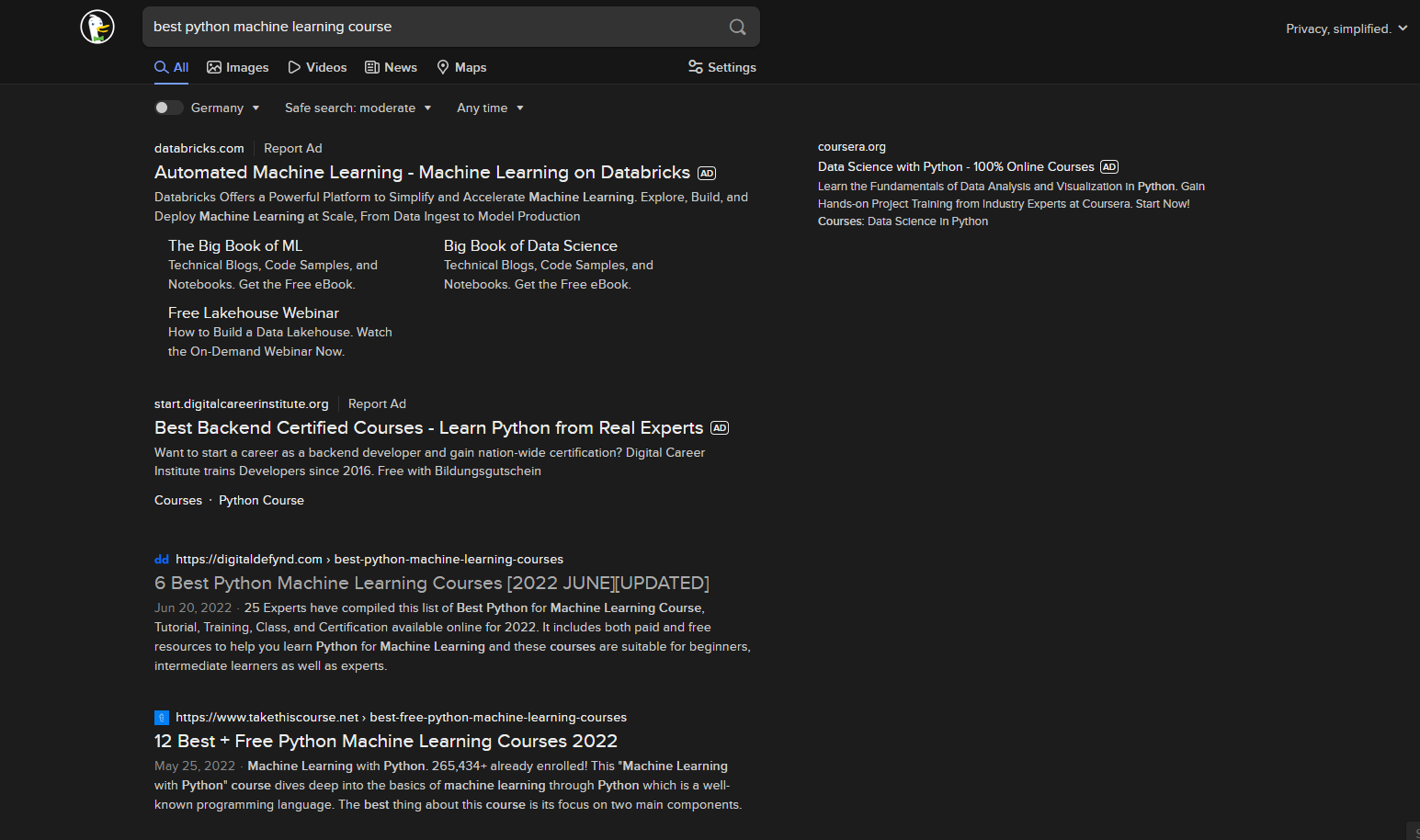This screenshot has width=1420, height=840.
Task: Click the Courses sitelink under Digital Career ad
Action: click(178, 500)
